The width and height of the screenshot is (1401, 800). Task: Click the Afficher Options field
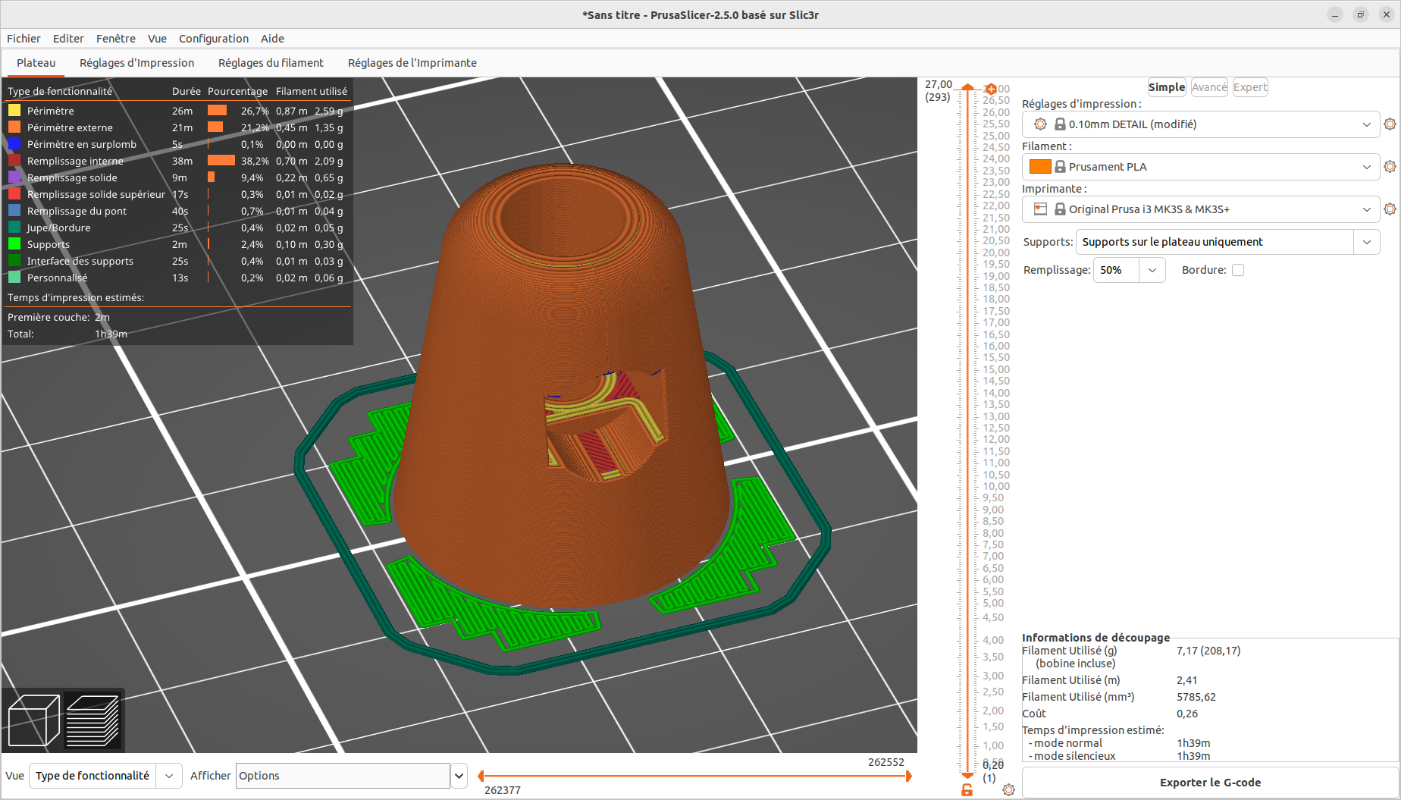342,776
